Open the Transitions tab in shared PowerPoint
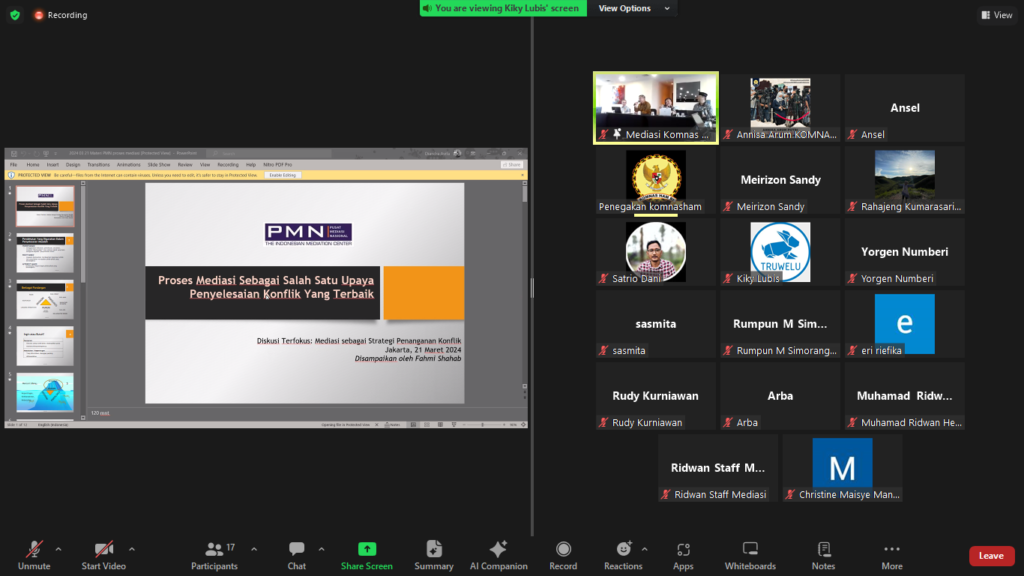 pyautogui.click(x=99, y=165)
